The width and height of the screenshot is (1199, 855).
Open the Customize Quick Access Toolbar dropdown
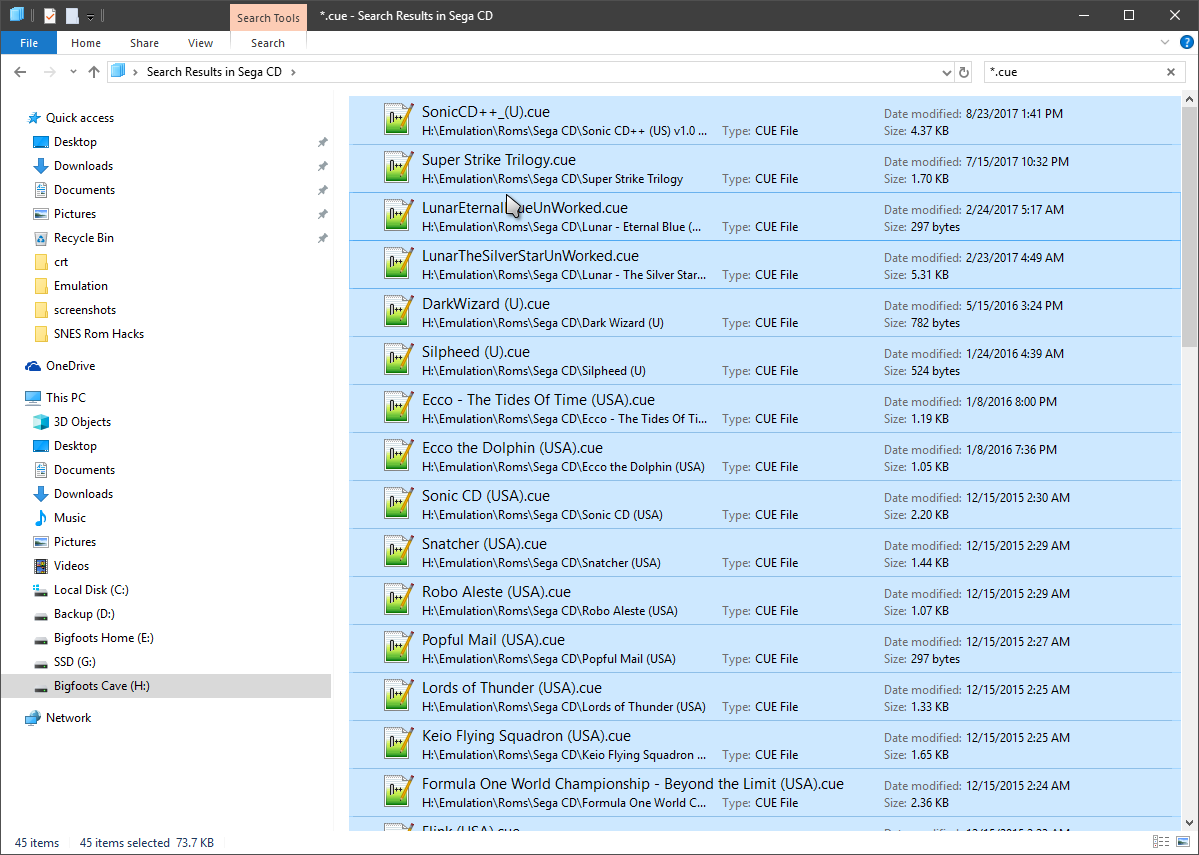(90, 16)
